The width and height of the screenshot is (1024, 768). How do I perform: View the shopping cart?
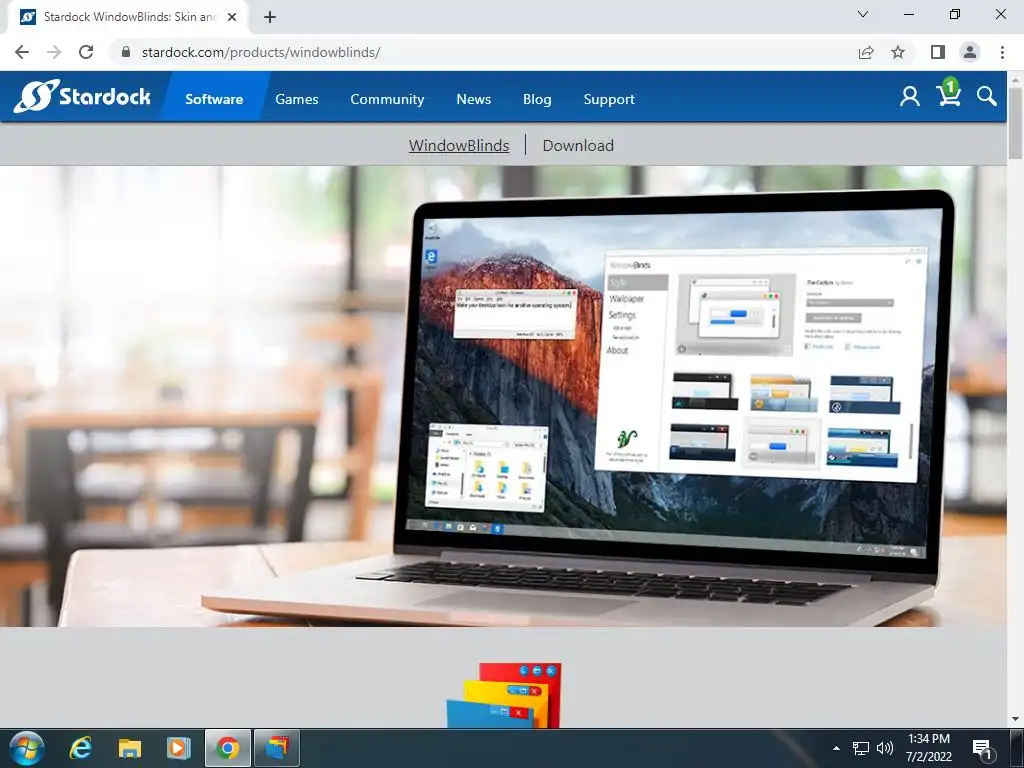pos(948,93)
